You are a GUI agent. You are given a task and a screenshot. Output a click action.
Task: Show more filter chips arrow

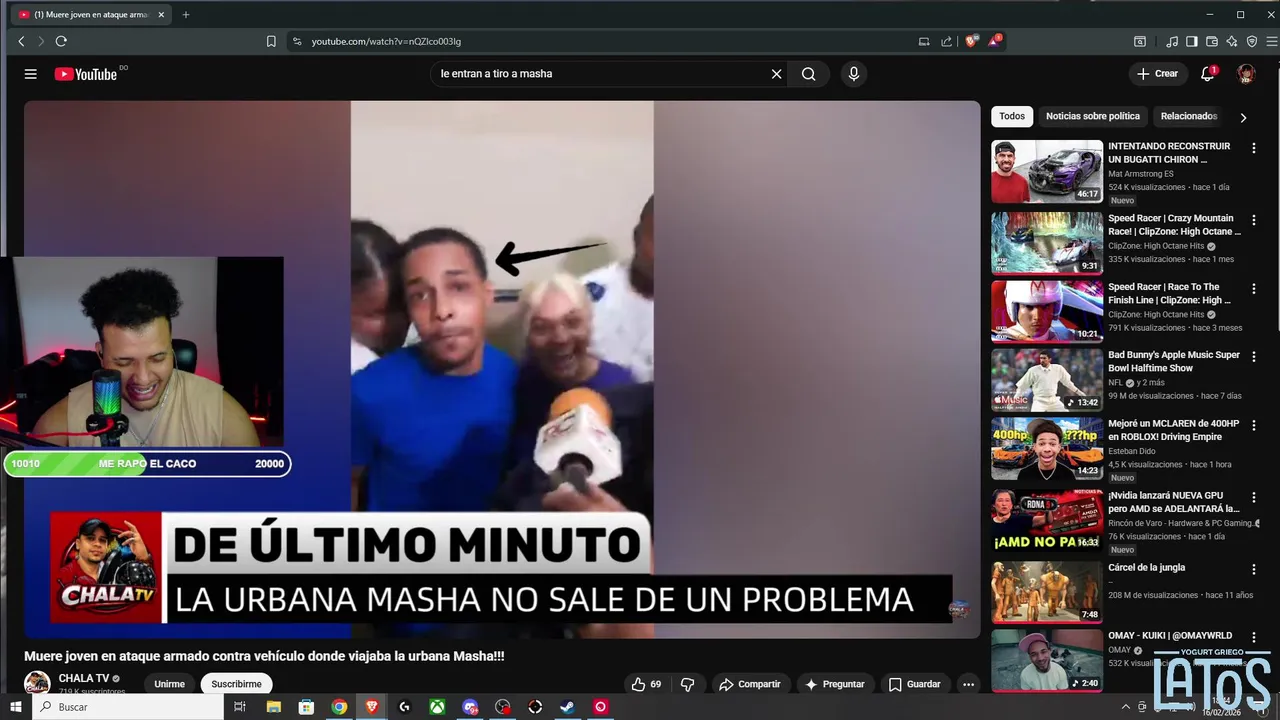tap(1243, 117)
